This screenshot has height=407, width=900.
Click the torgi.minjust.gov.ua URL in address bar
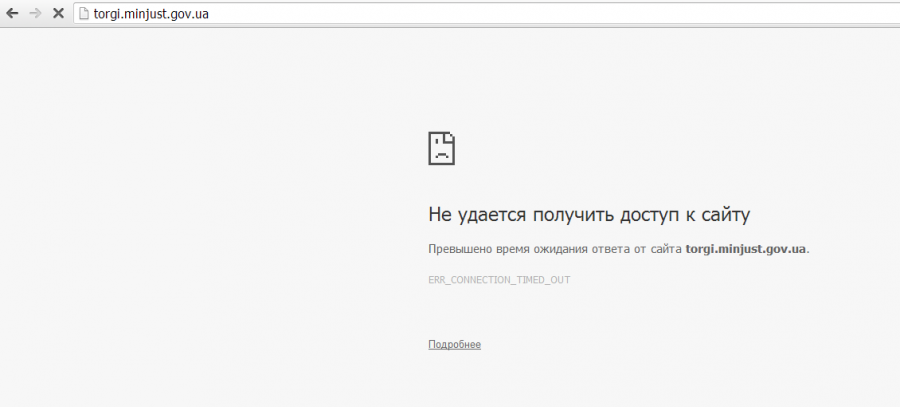151,14
